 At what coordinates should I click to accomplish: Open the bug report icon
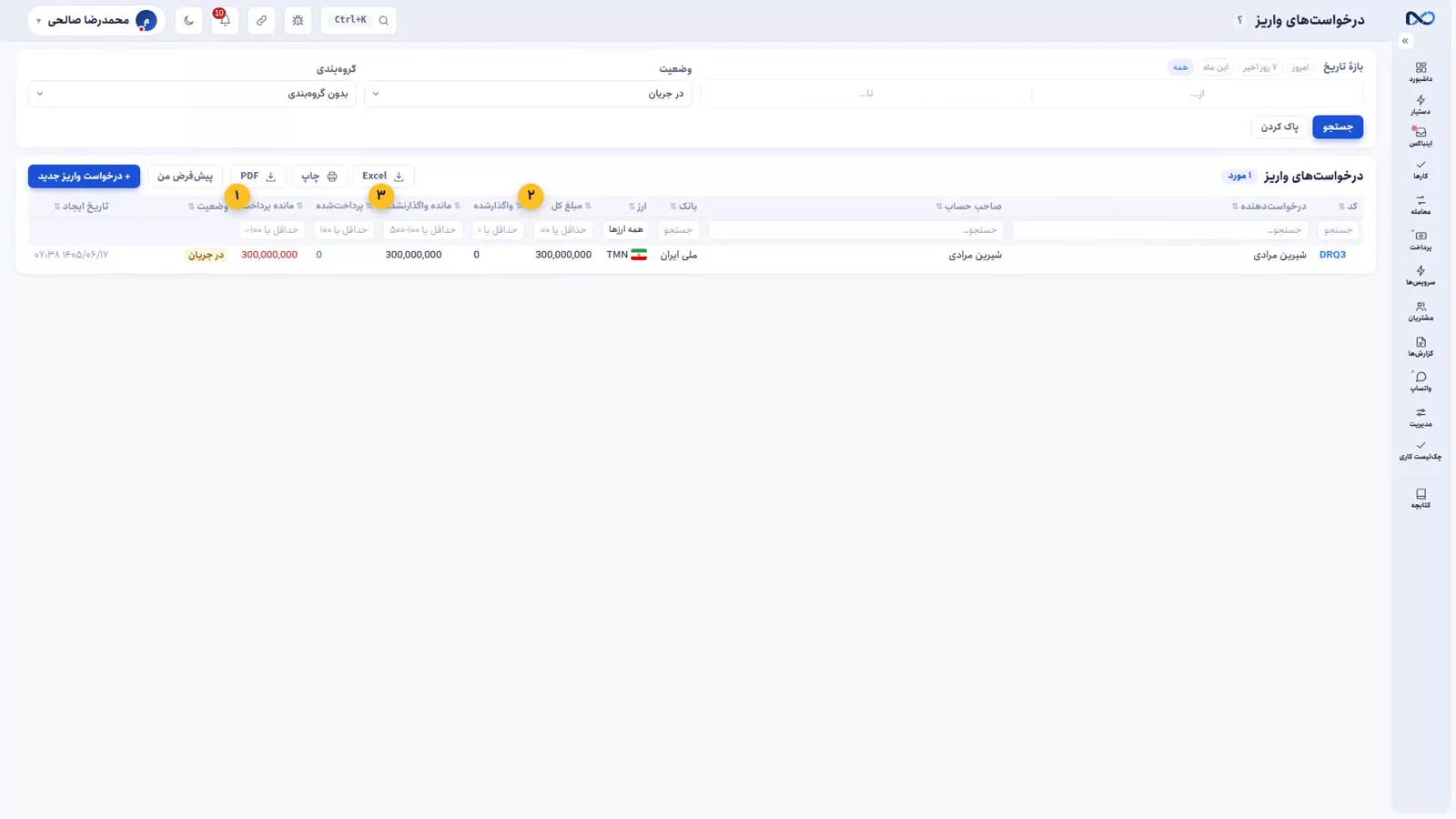(298, 20)
